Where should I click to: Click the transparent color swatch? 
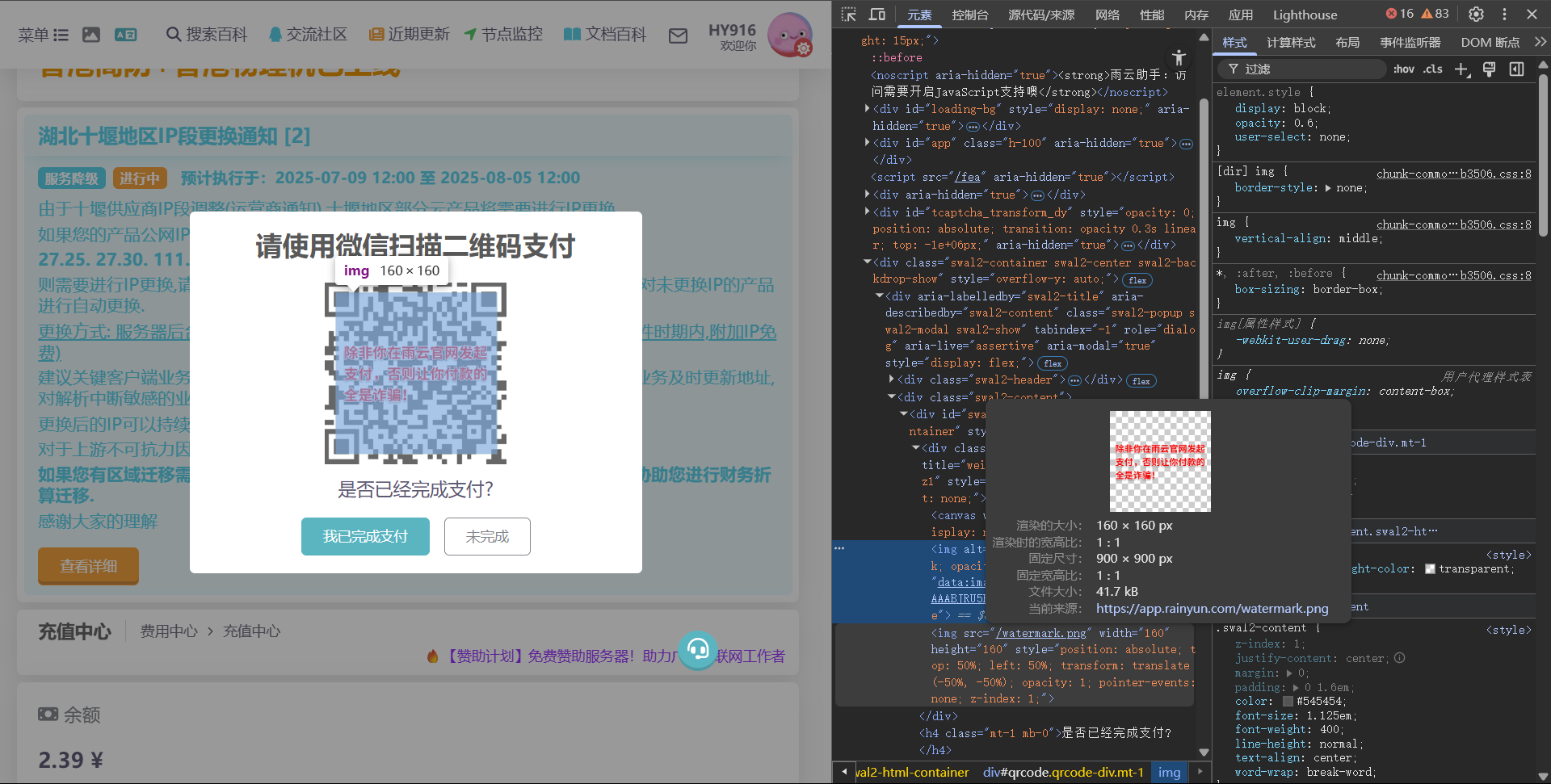(1430, 569)
